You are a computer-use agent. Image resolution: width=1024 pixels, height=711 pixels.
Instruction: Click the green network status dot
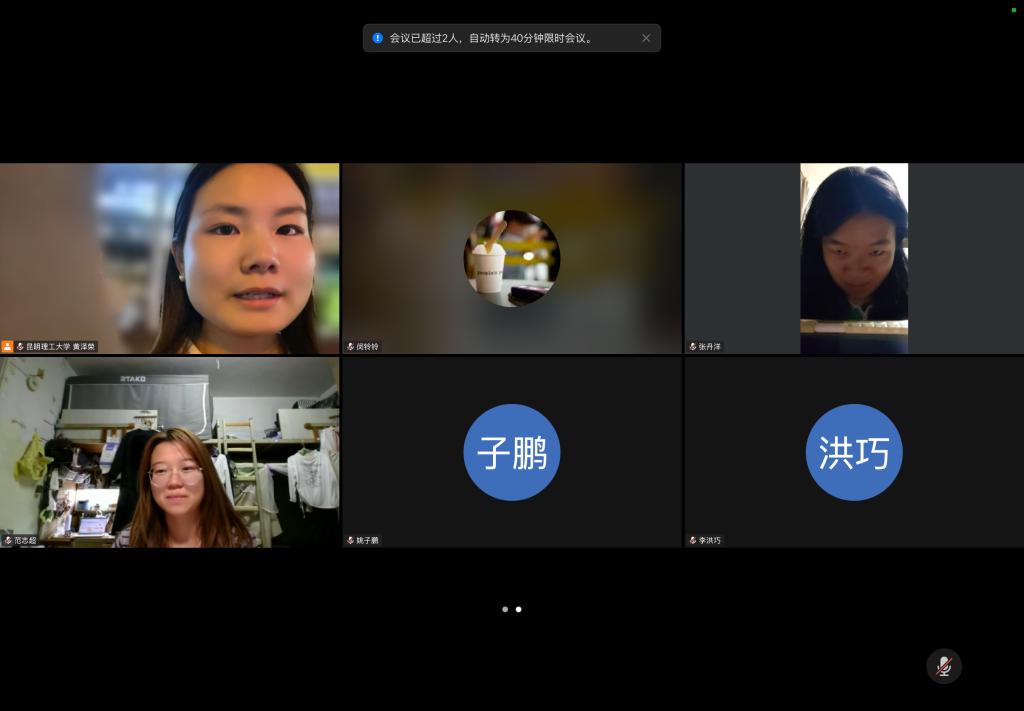pyautogui.click(x=1014, y=10)
